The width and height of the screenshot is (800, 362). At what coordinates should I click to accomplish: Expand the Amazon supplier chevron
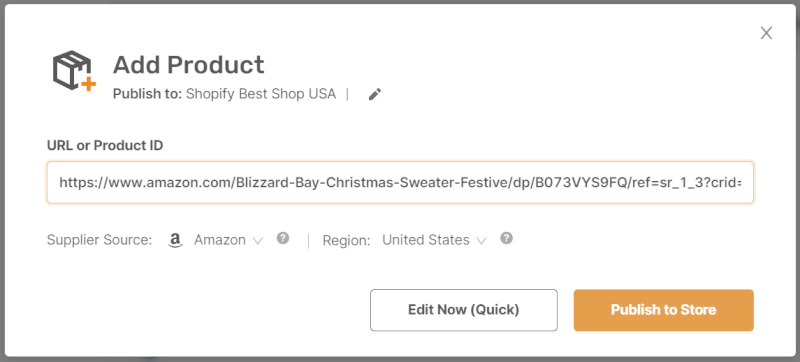pos(258,241)
